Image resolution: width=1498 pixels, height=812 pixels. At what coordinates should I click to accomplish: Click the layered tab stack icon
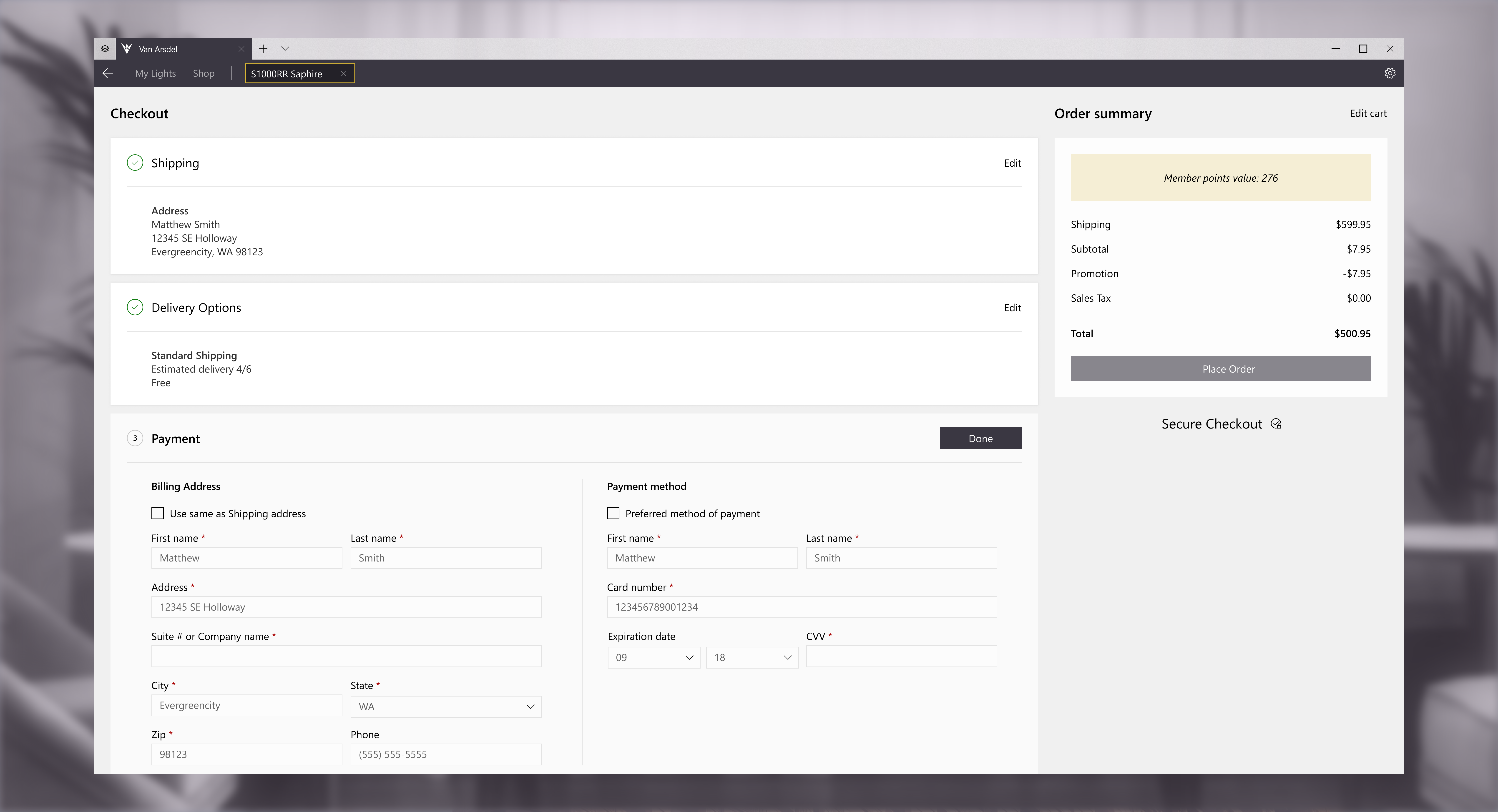105,49
